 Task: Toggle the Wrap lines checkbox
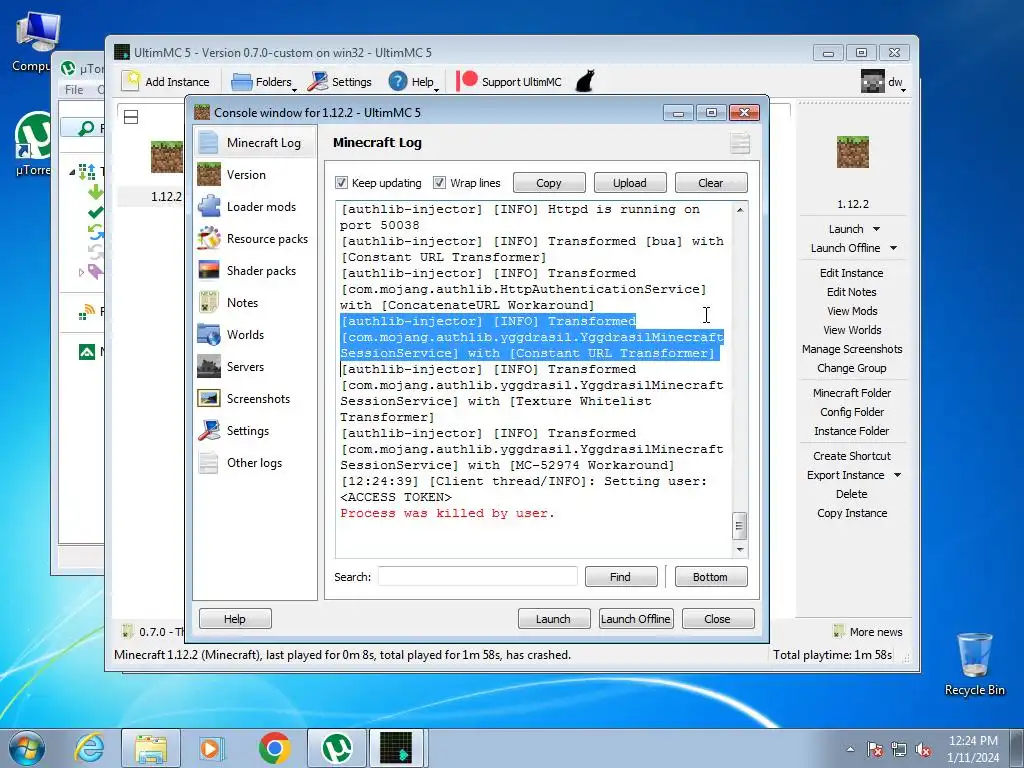[x=440, y=182]
